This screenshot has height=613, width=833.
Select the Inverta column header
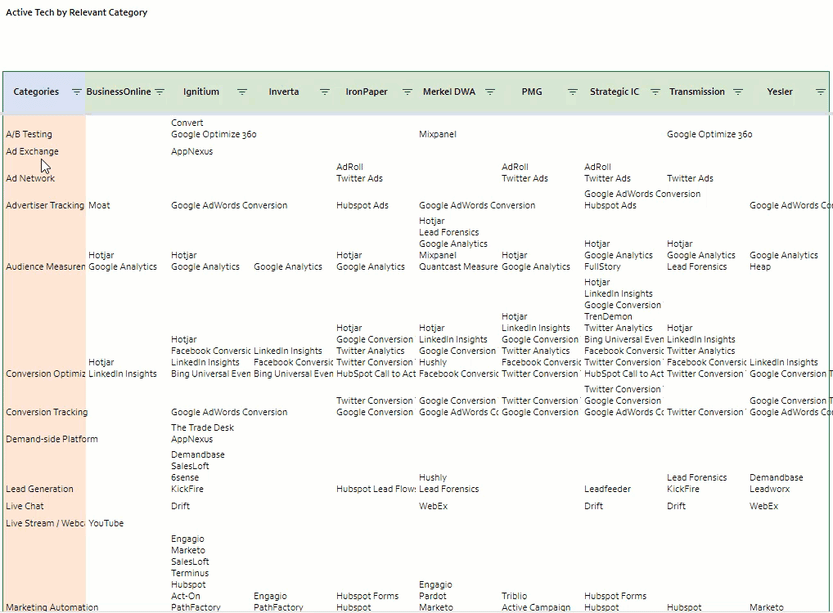pos(284,92)
